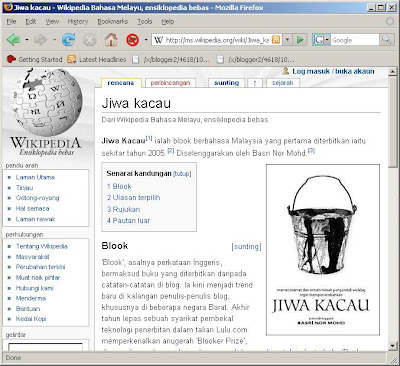The height and width of the screenshot is (366, 400).
Task: Open the search engine selector dropdown arrow
Action: pyautogui.click(x=327, y=40)
